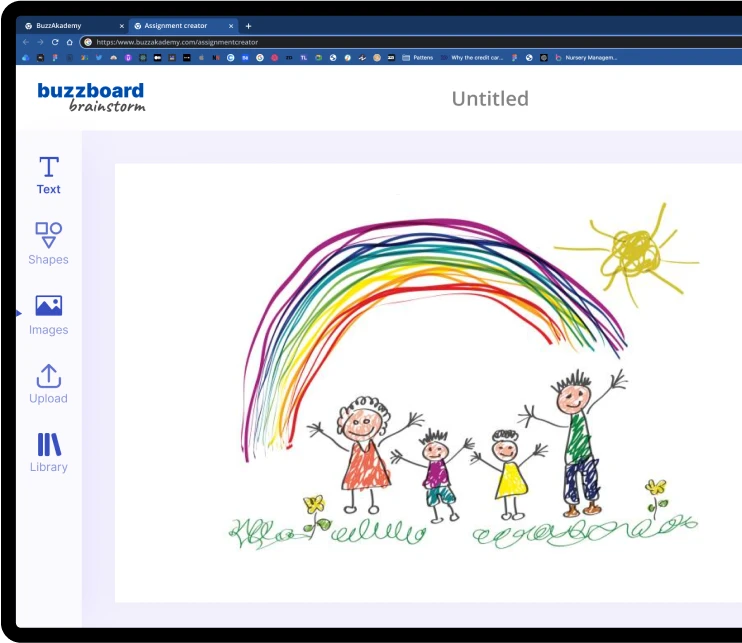Reload the page in the browser
Viewport: 742px width, 643px height.
point(55,42)
